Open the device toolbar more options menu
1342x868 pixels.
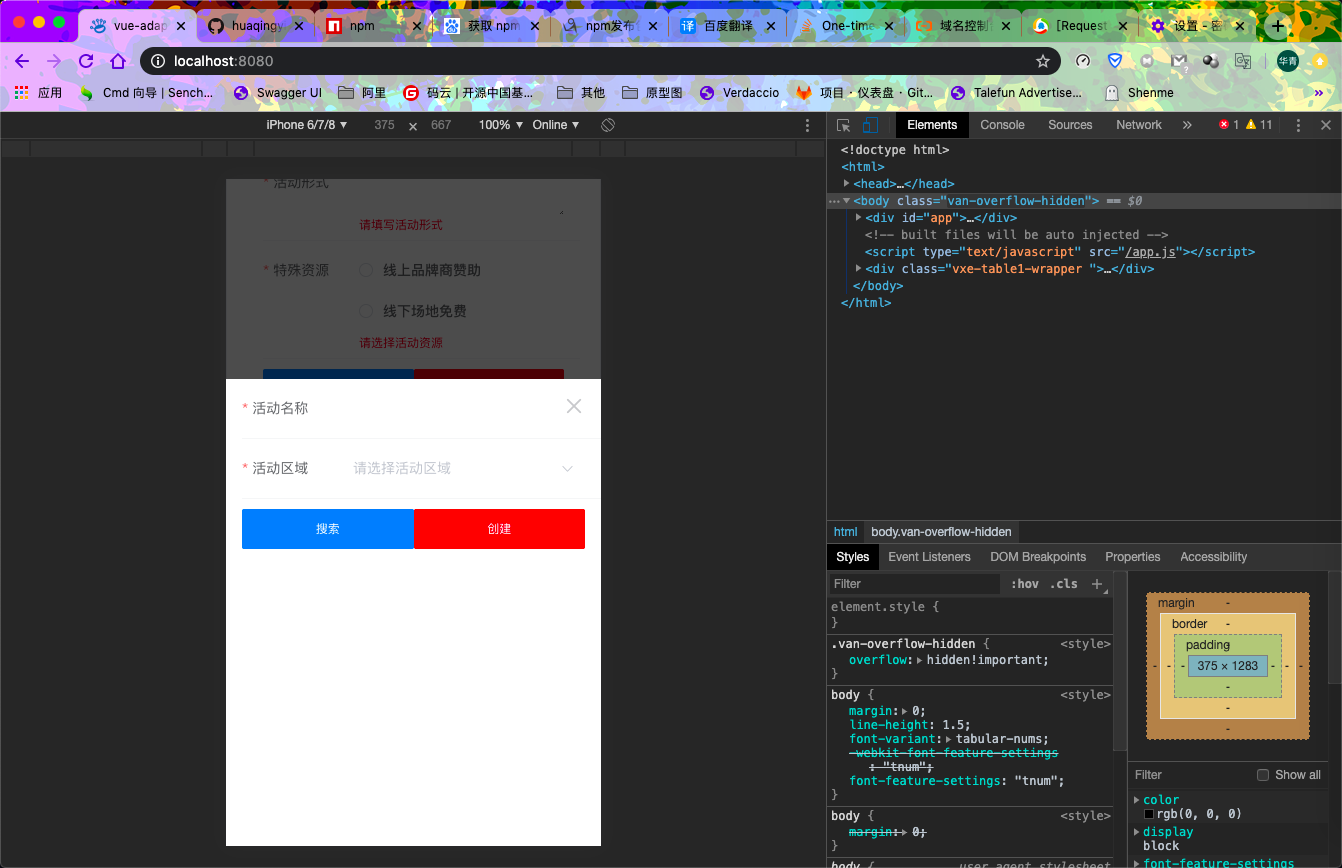808,125
